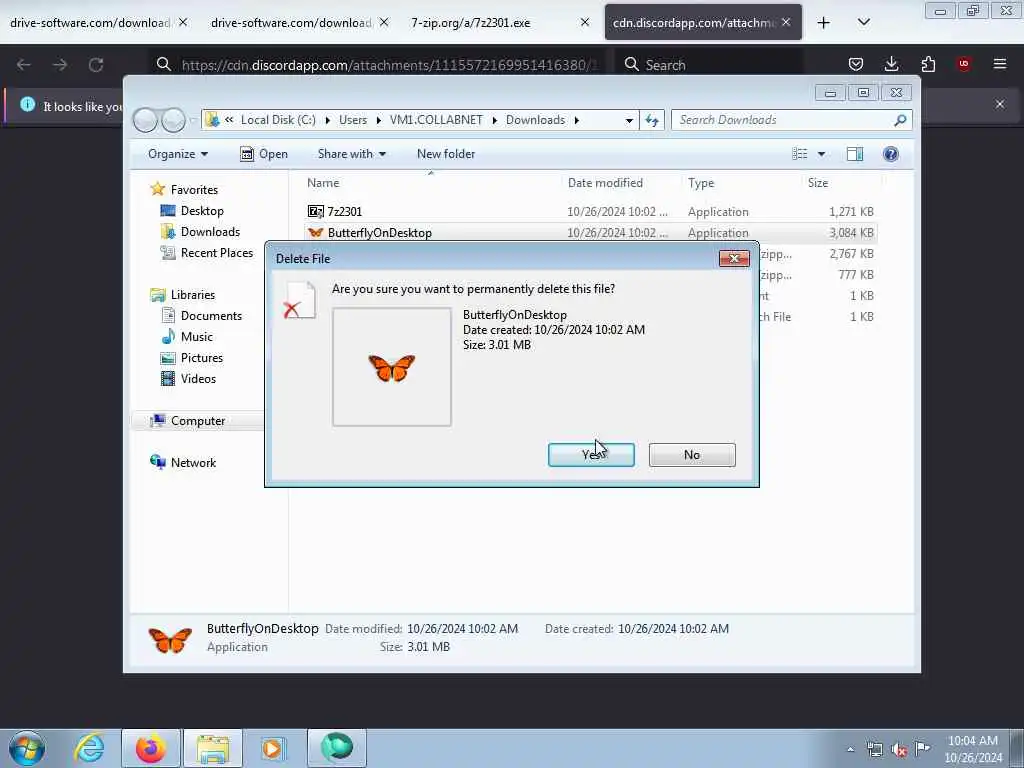Go back in Explorer
The width and height of the screenshot is (1024, 768).
click(x=145, y=120)
